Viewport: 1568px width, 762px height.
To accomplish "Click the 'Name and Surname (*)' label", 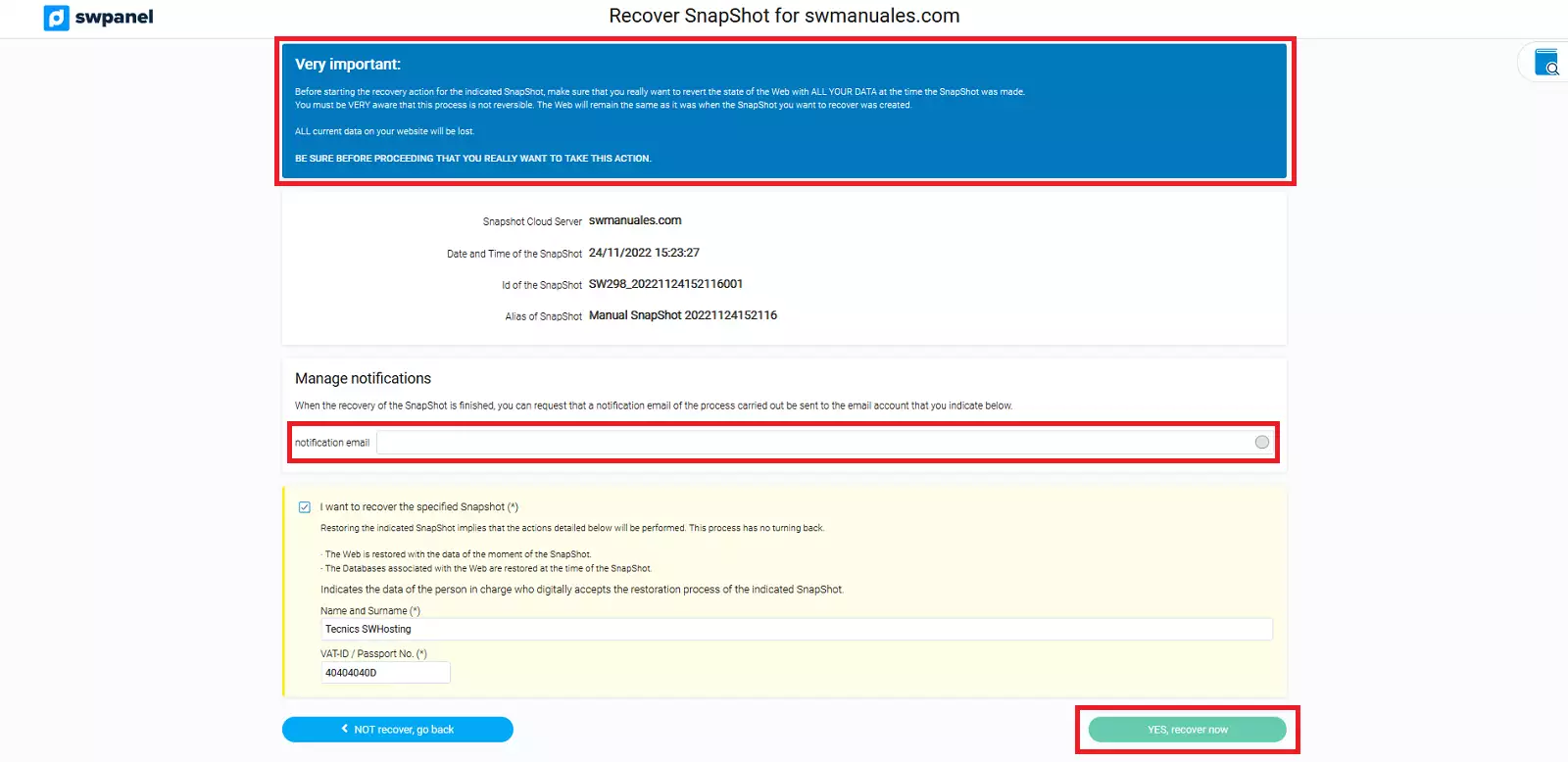I will (370, 611).
